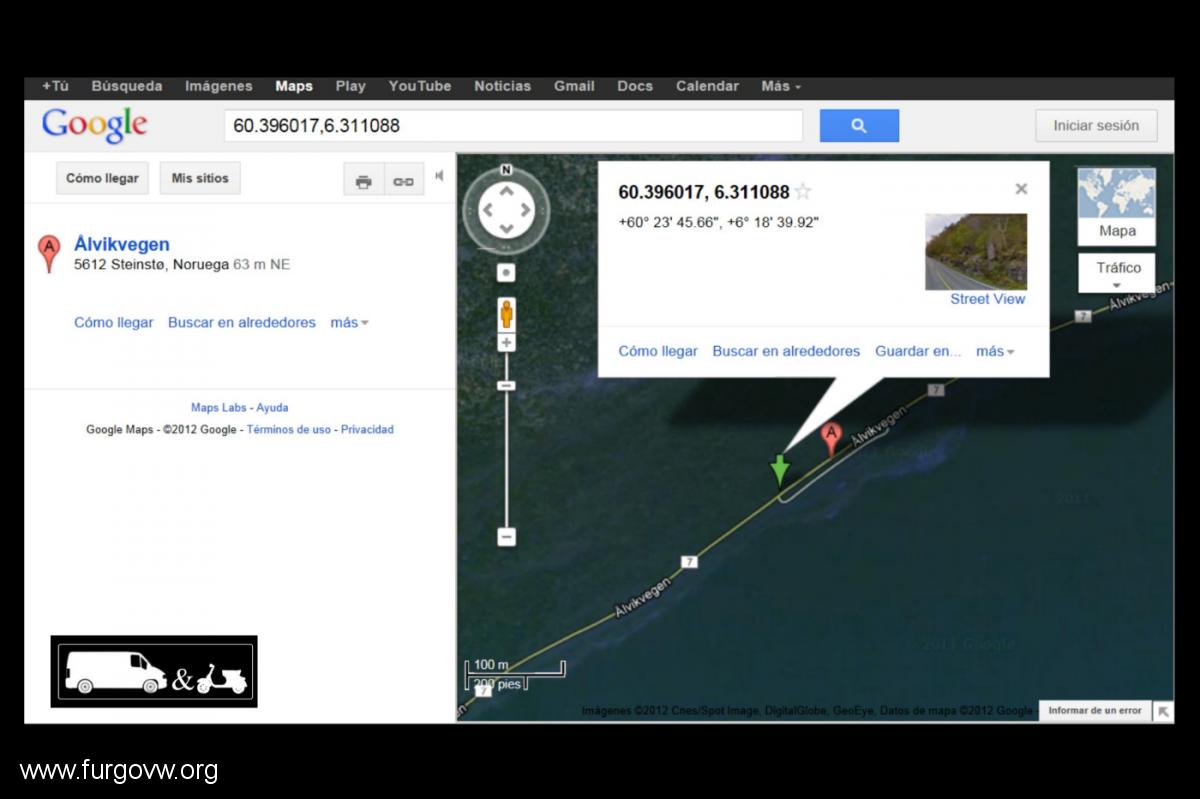Click the Street View link in info window
Image resolution: width=1200 pixels, height=799 pixels.
[988, 299]
